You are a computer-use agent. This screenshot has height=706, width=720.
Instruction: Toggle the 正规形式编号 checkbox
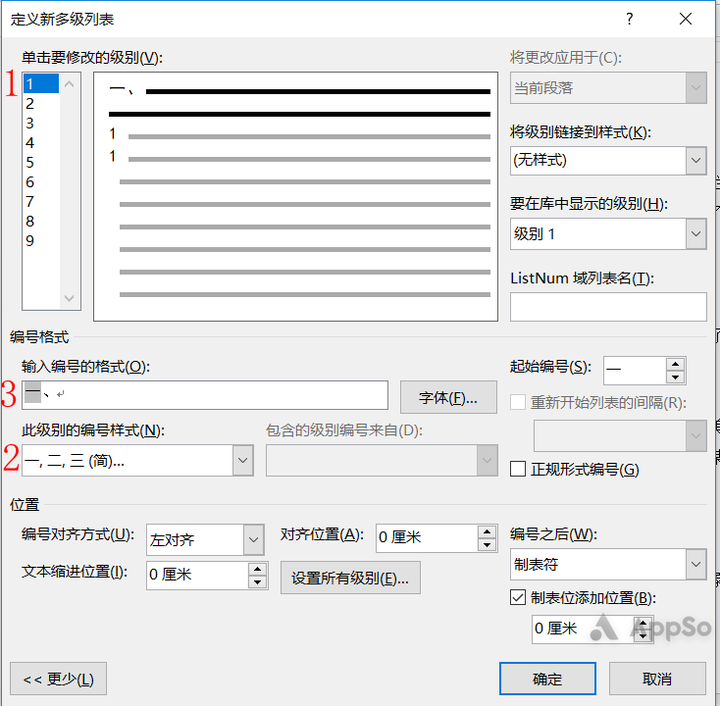click(x=518, y=469)
